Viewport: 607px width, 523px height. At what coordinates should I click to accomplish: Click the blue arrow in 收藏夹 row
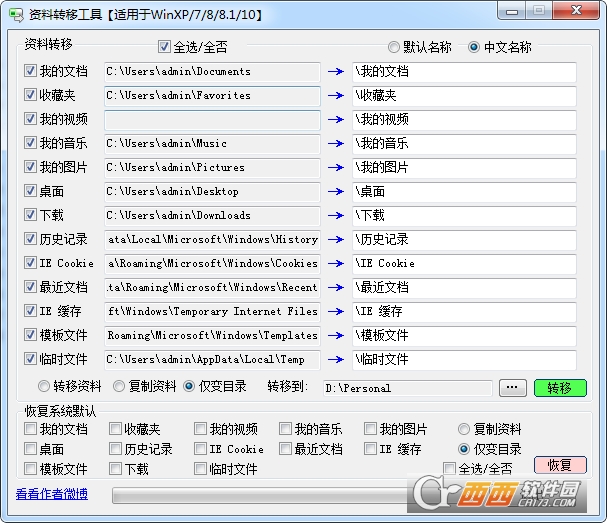point(335,96)
